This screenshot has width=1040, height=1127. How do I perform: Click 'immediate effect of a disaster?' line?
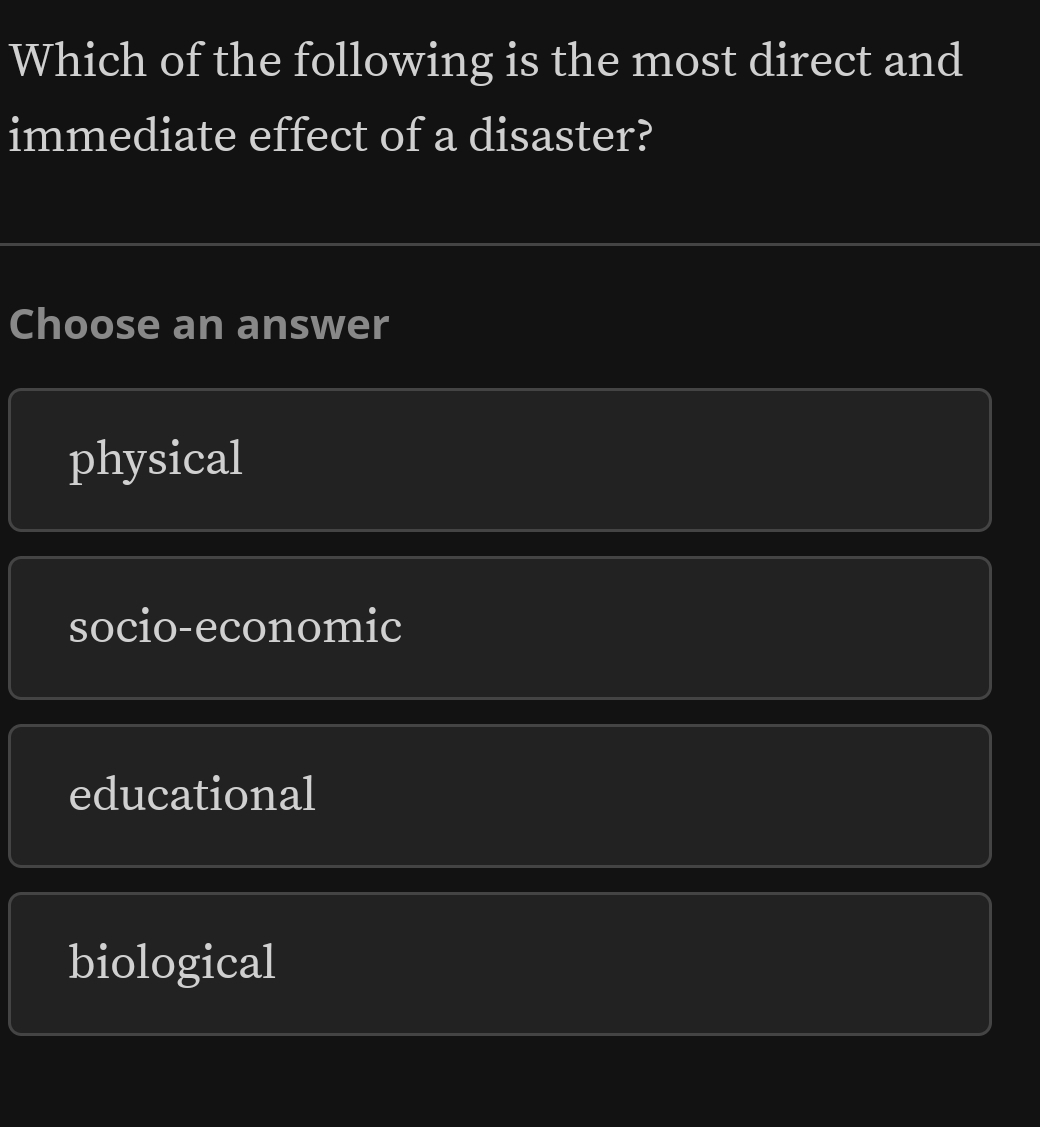click(331, 135)
